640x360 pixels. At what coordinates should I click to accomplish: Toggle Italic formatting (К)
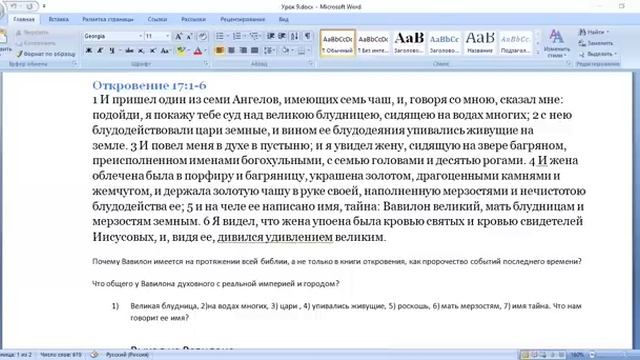[x=100, y=51]
